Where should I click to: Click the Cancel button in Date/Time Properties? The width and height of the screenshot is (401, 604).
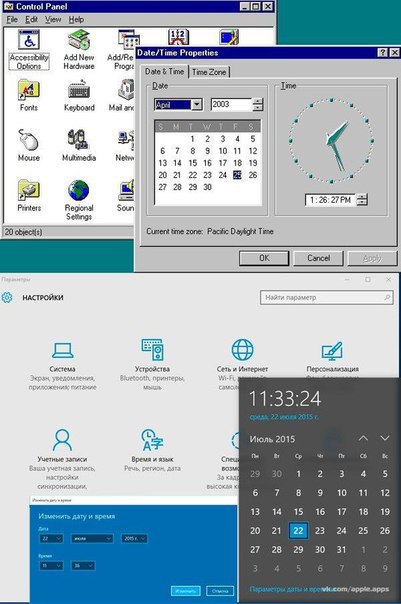318,258
